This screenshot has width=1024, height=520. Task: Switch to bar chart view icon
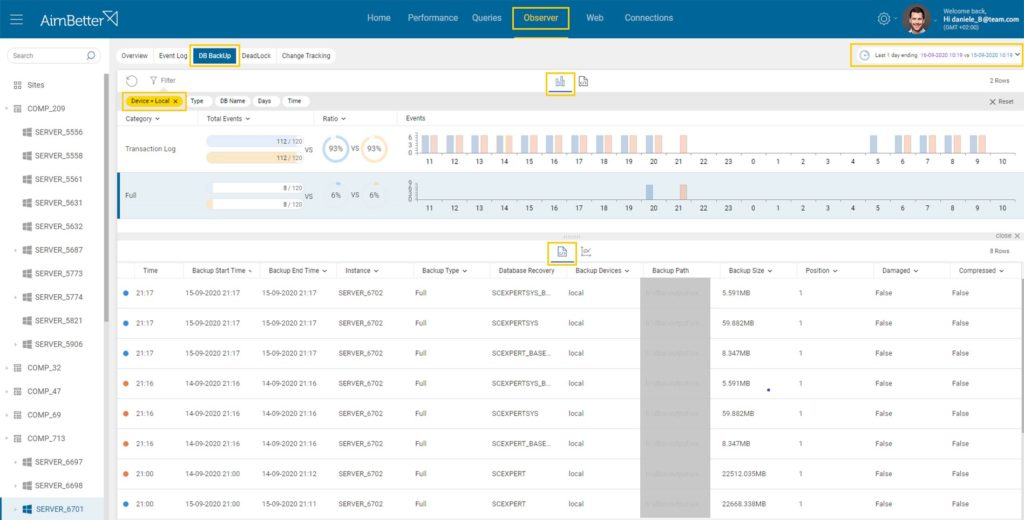tap(560, 81)
